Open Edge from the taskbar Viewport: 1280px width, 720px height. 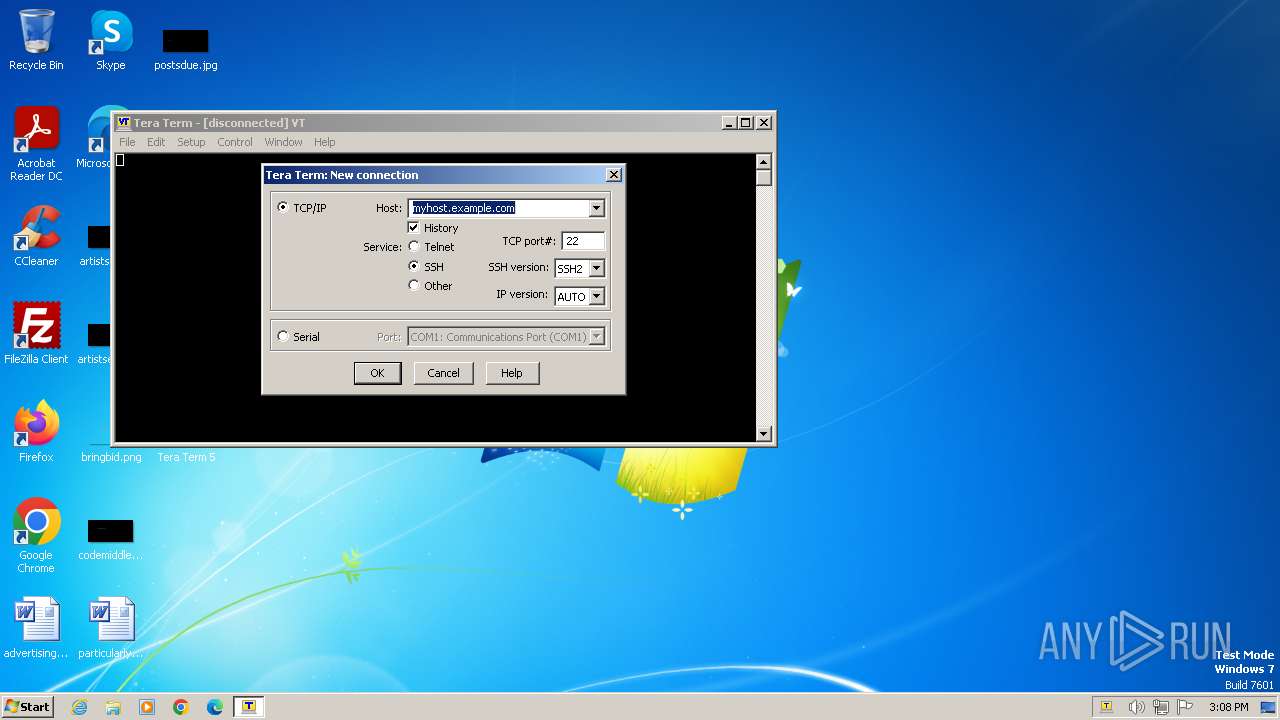[x=215, y=707]
